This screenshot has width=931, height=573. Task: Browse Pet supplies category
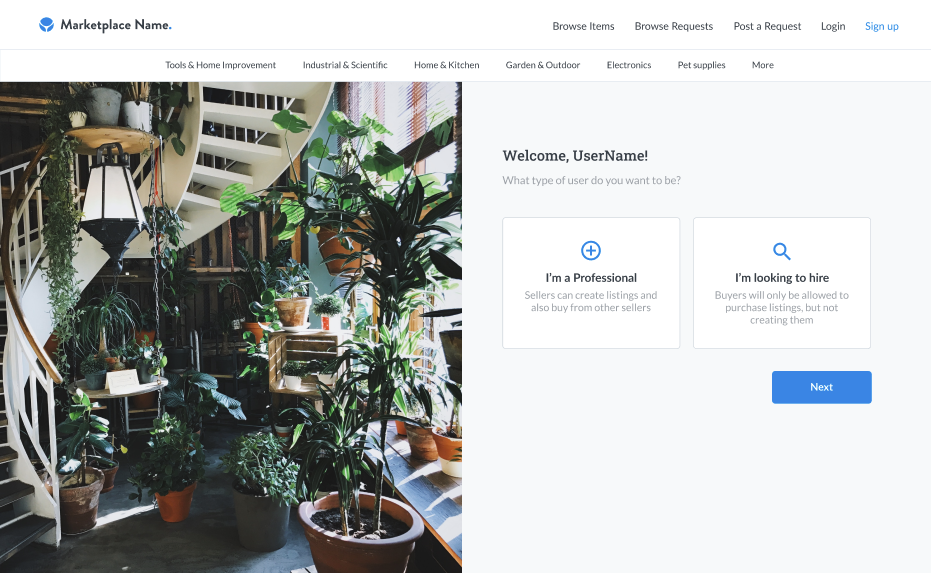pyautogui.click(x=701, y=65)
